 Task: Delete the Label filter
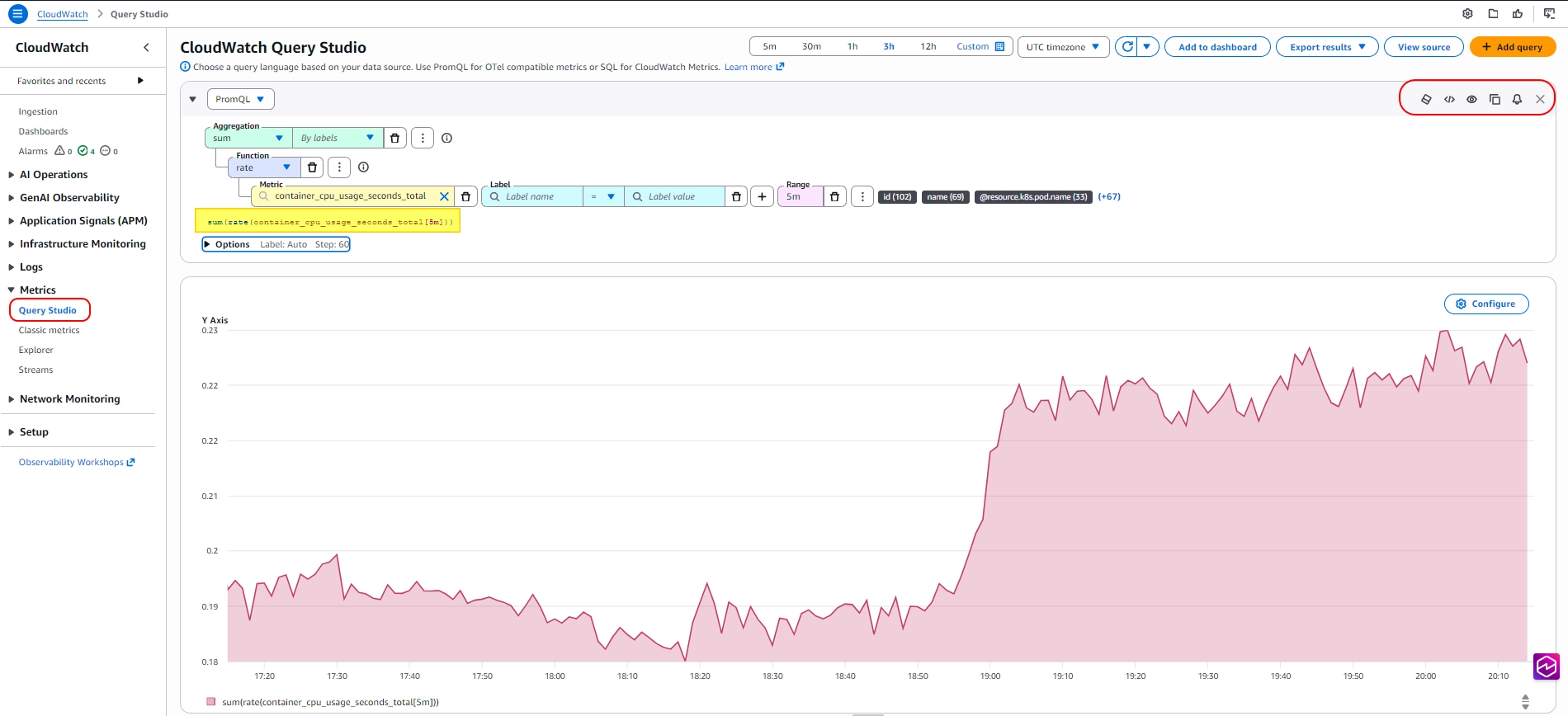(736, 196)
